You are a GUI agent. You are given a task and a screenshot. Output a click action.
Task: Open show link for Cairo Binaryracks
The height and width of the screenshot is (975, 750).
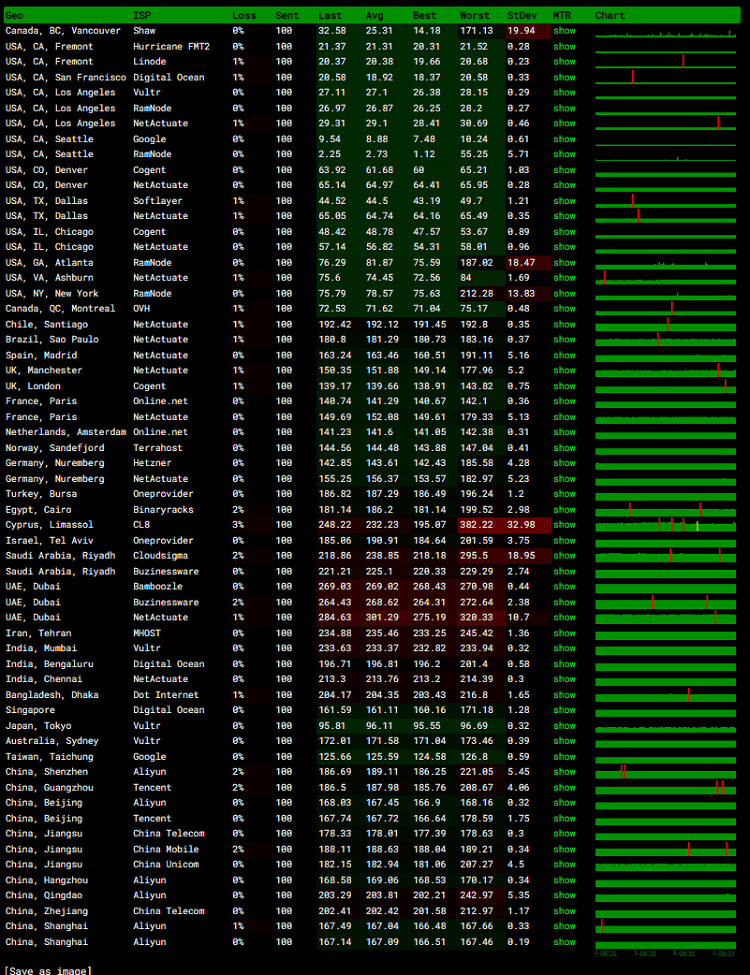tap(564, 509)
